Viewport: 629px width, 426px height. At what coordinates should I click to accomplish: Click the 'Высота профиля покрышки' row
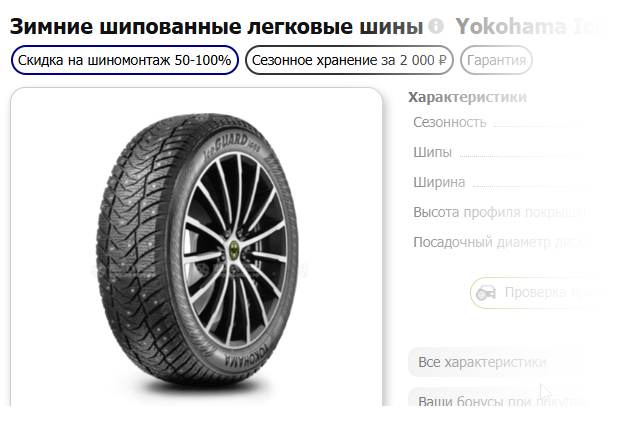click(497, 212)
